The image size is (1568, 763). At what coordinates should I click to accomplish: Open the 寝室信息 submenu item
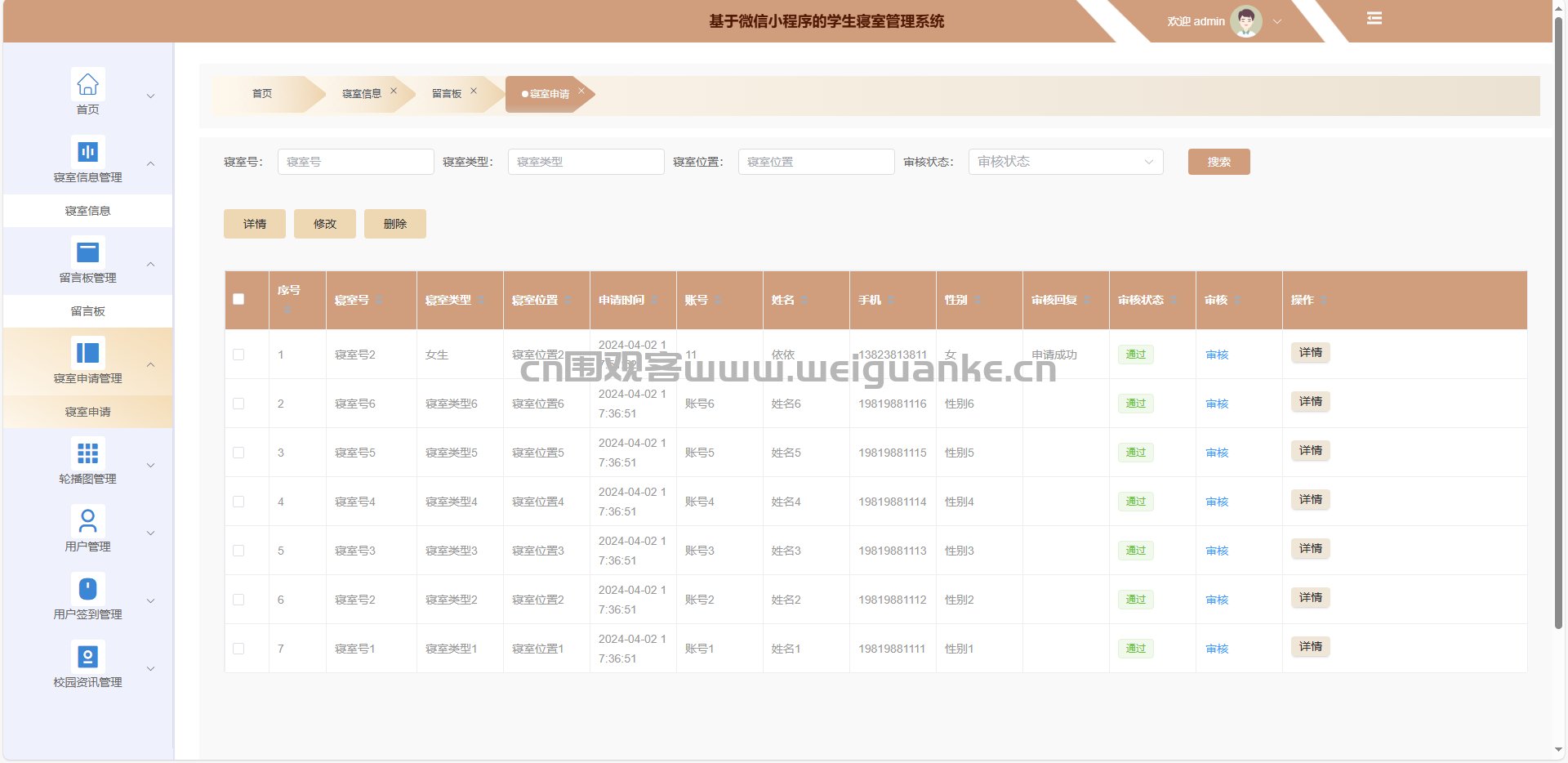pyautogui.click(x=87, y=211)
